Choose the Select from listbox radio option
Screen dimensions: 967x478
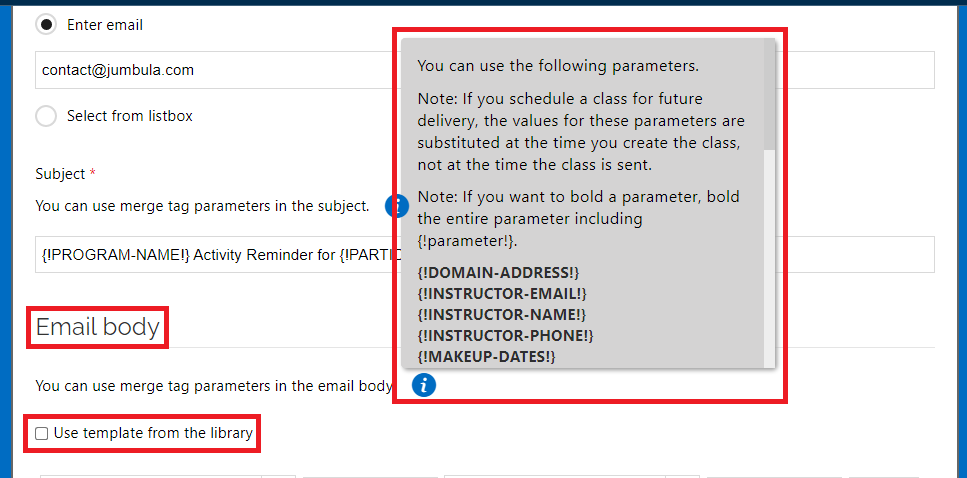[x=46, y=116]
